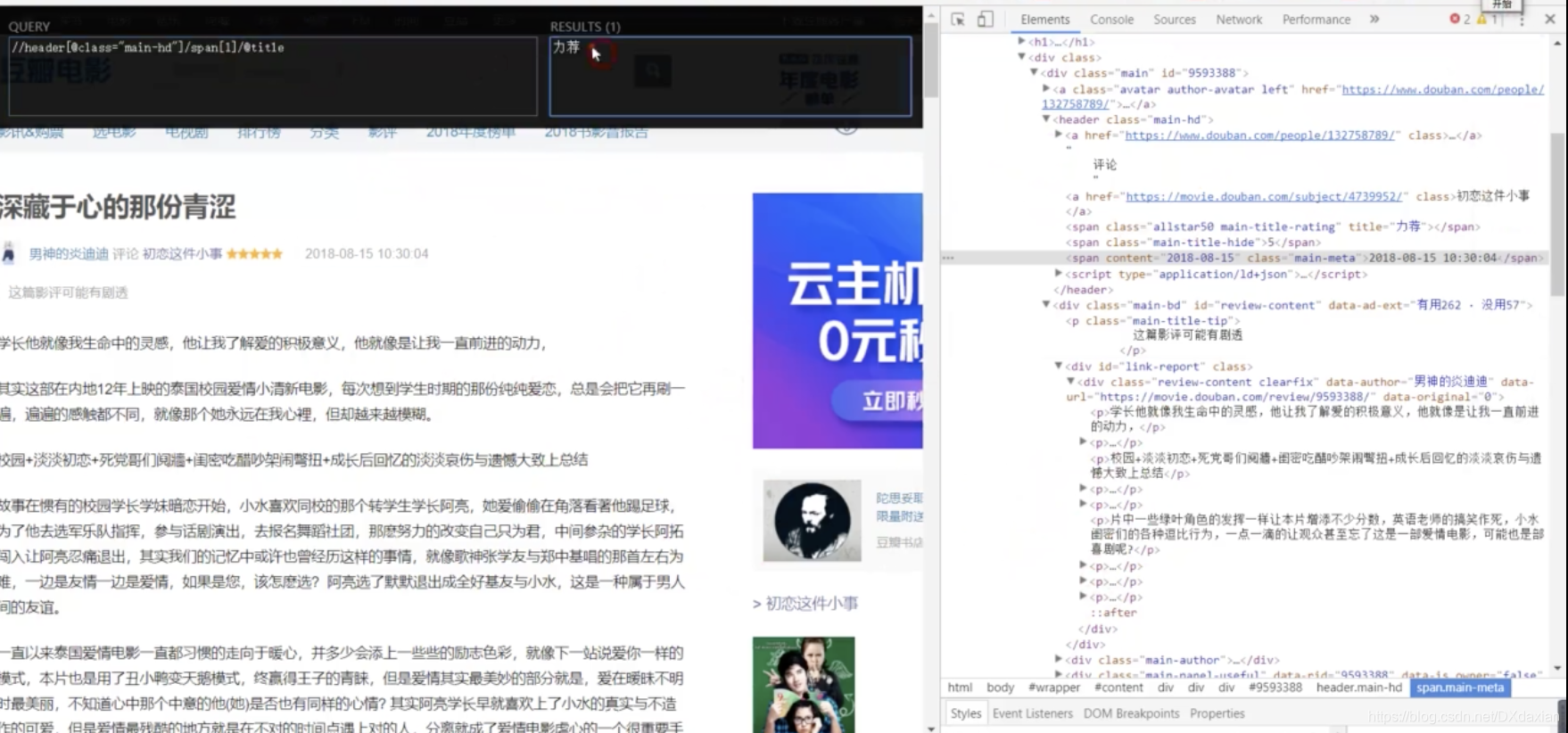The width and height of the screenshot is (1568, 733).
Task: Click the #9593388 breadcrumb item
Action: tap(1275, 688)
